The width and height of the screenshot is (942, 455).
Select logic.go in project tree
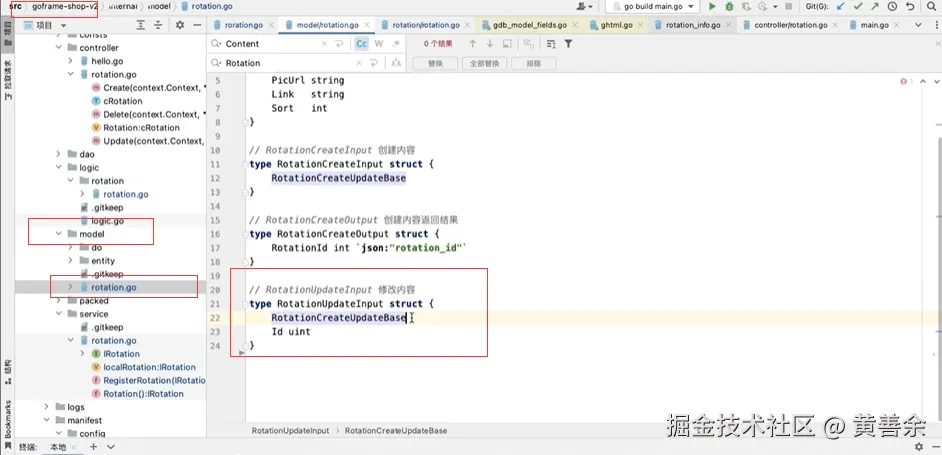click(108, 221)
